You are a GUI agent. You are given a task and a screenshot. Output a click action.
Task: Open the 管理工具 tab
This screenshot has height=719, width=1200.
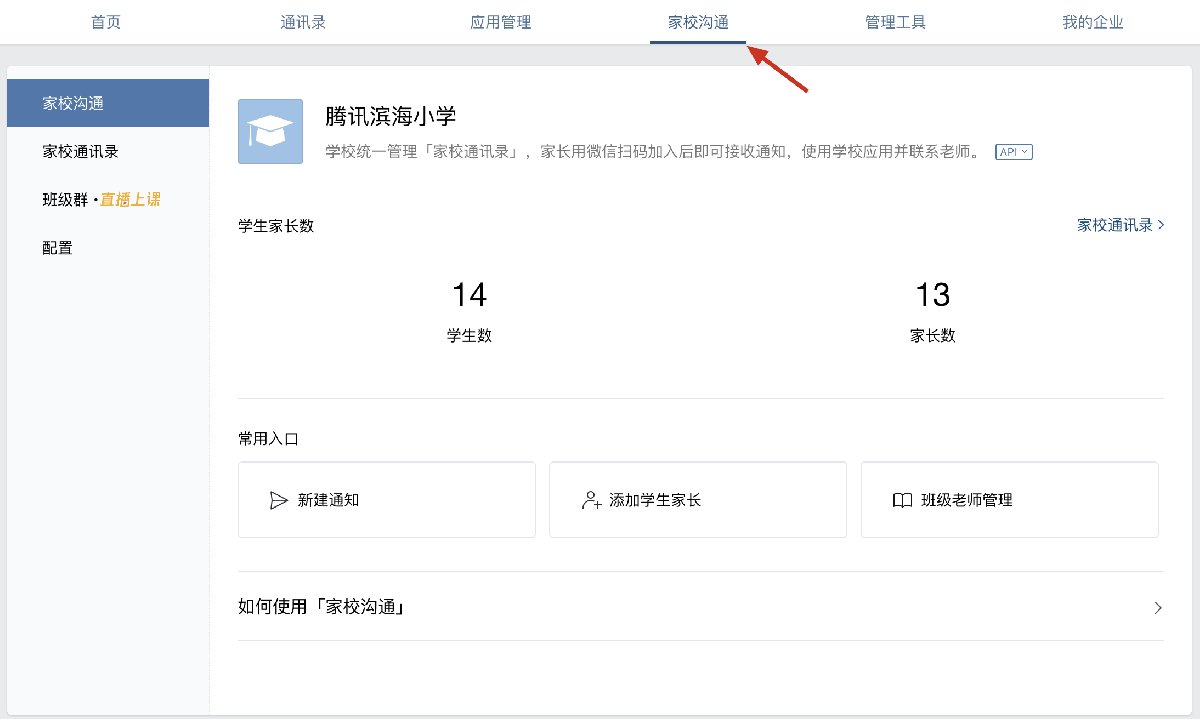click(x=895, y=22)
